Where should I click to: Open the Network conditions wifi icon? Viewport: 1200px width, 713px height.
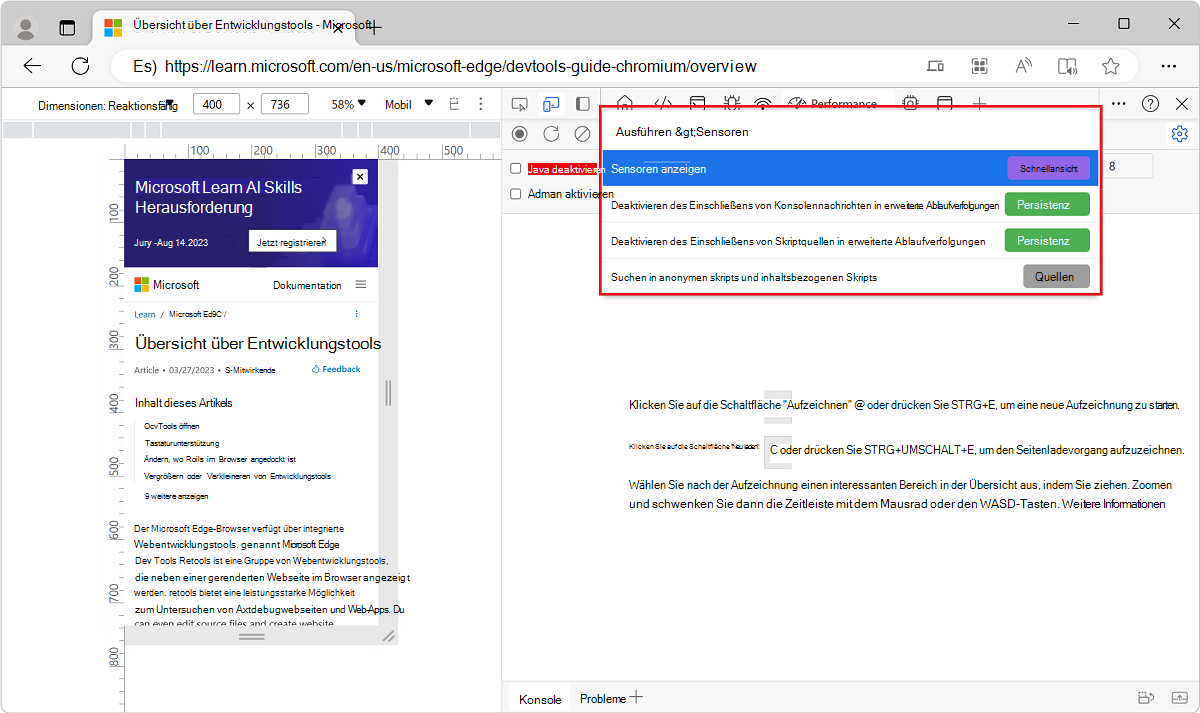tap(763, 103)
